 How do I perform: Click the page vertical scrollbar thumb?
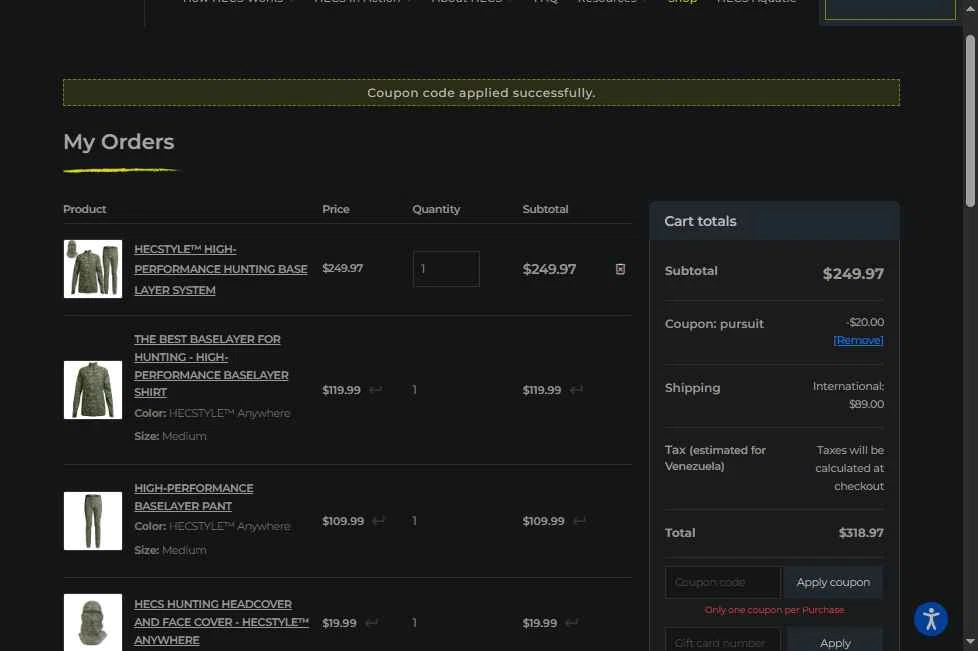(970, 120)
